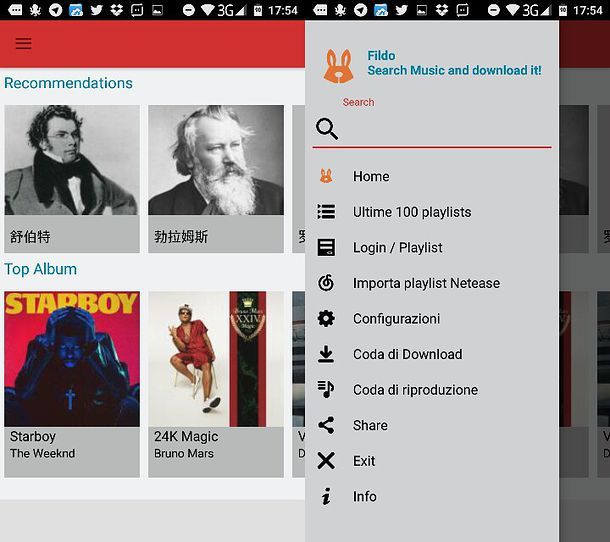The height and width of the screenshot is (542, 610).
Task: Tap the Exit X icon
Action: click(326, 461)
